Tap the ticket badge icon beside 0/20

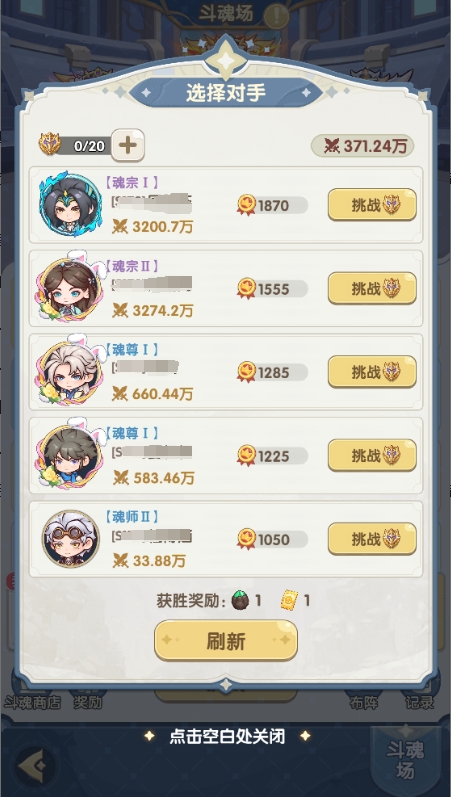tap(50, 145)
